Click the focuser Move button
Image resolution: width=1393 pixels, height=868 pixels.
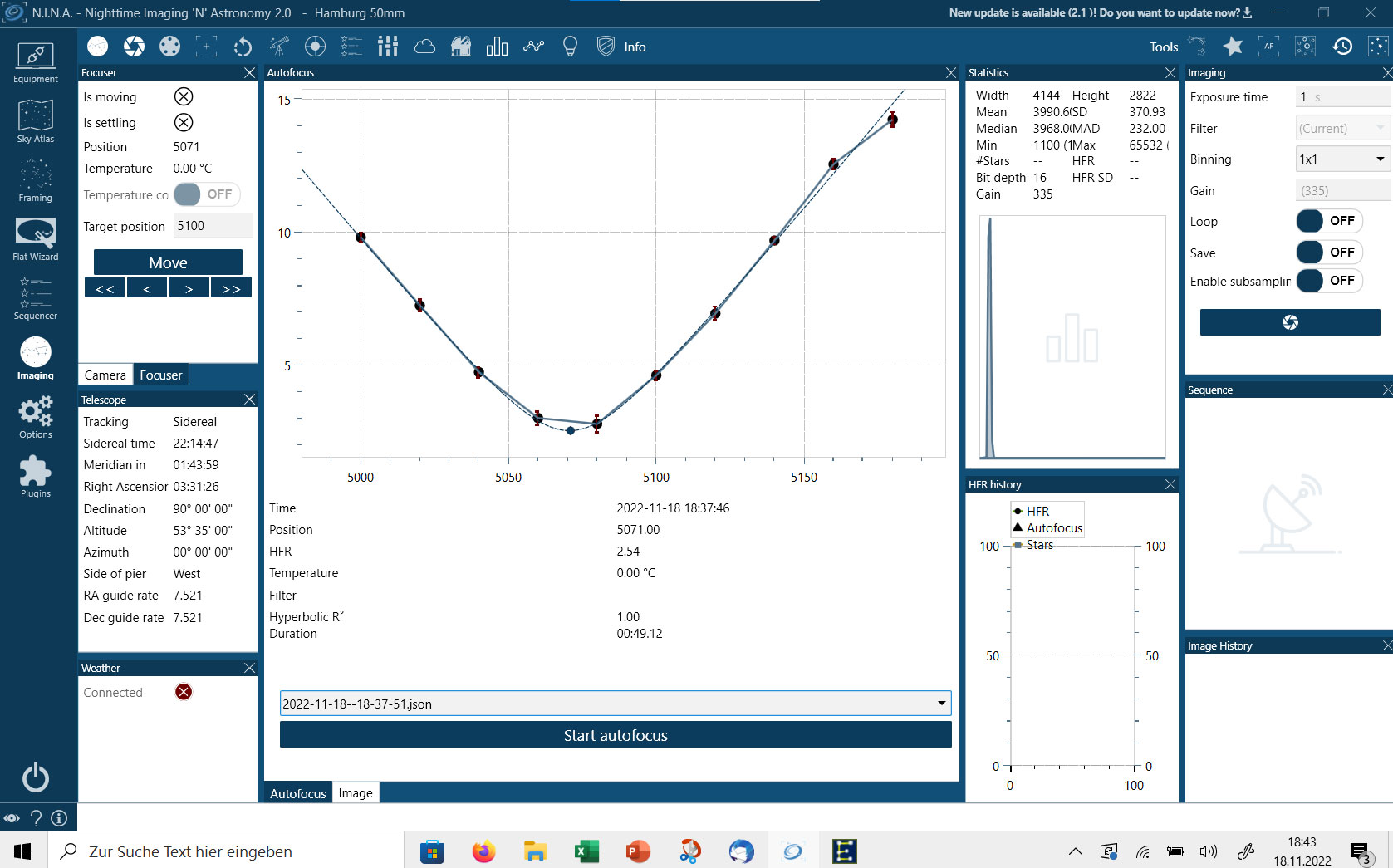(168, 262)
